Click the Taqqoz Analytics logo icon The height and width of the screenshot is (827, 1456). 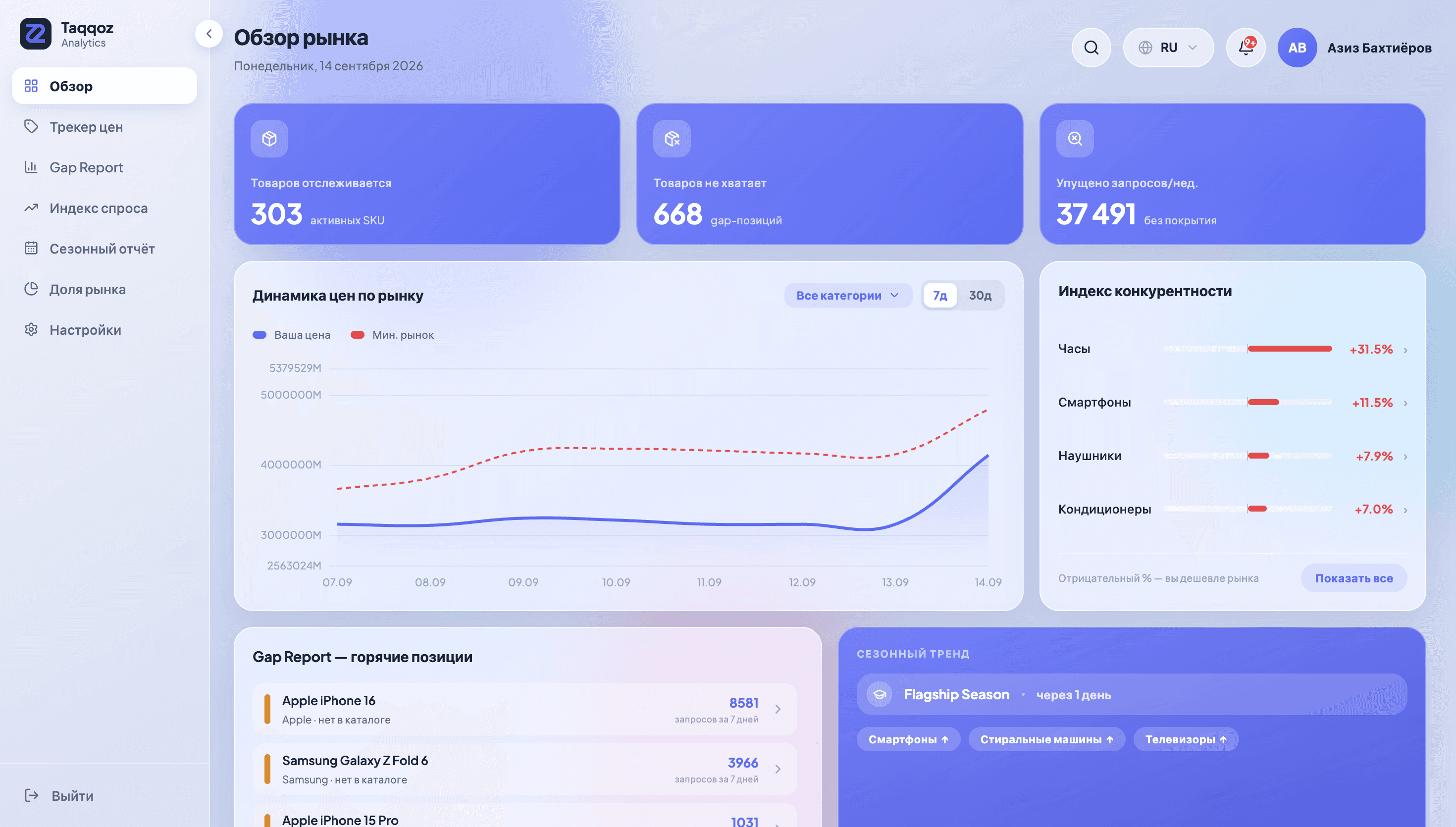click(35, 34)
